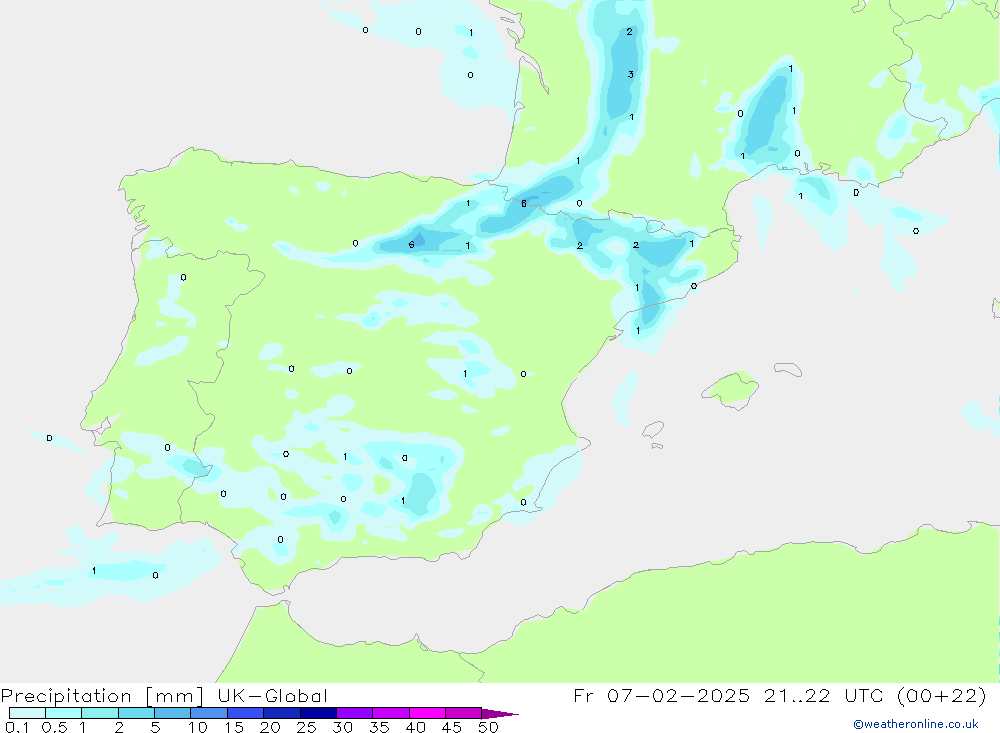Click the over-50 arrow tip of legend

[501, 714]
